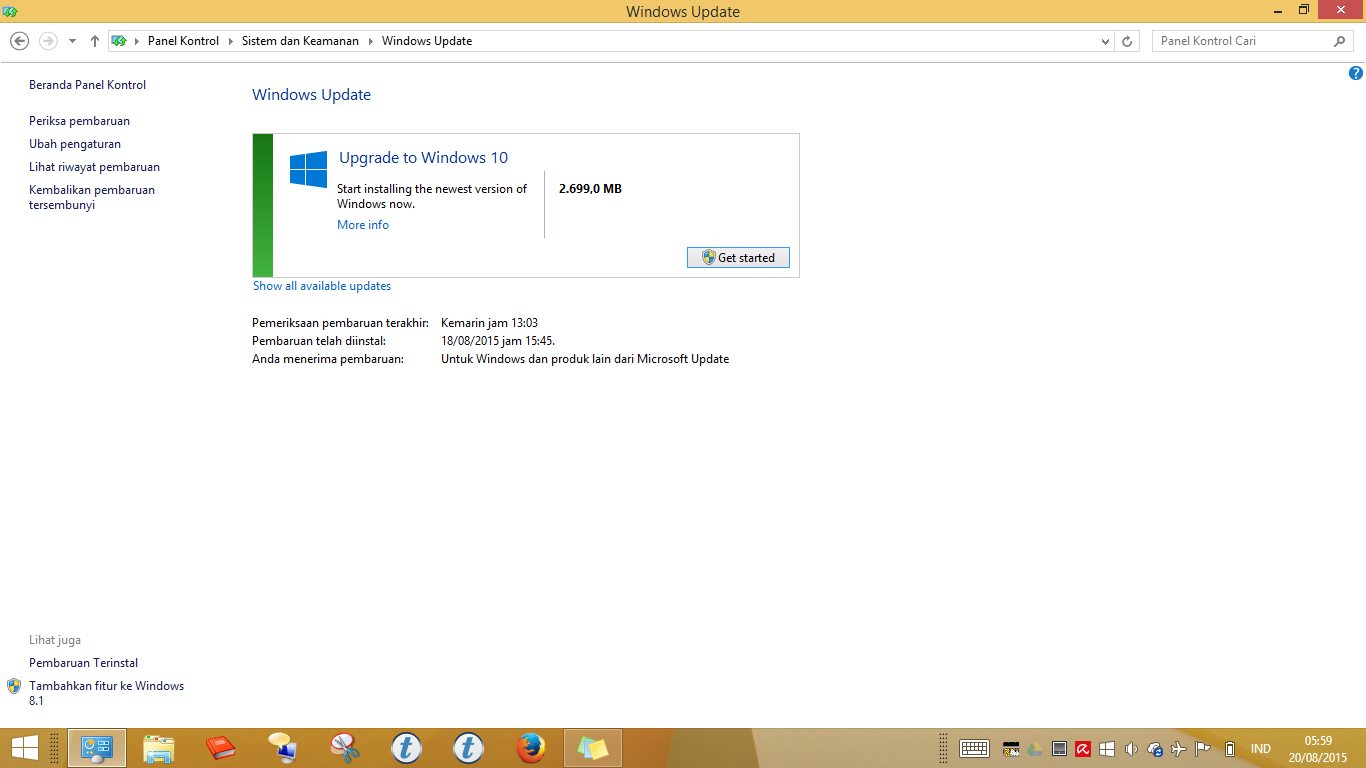Click the touchpad tray icon
This screenshot has width=1366, height=768.
tap(1059, 749)
